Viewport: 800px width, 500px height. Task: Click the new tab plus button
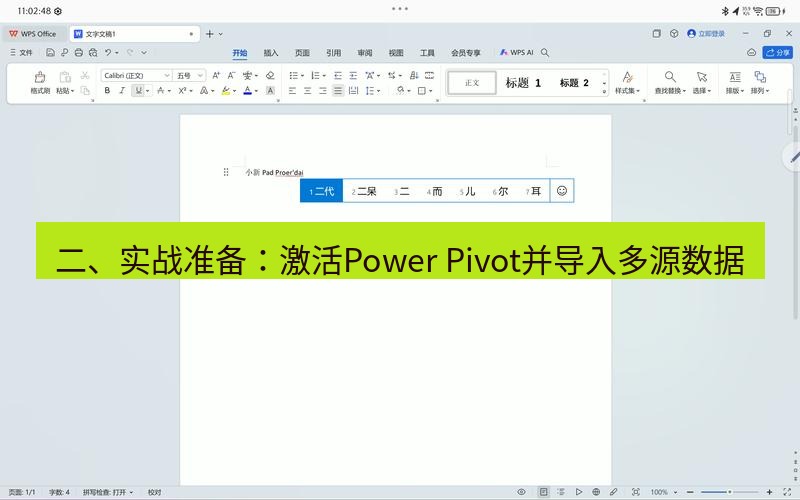point(209,34)
